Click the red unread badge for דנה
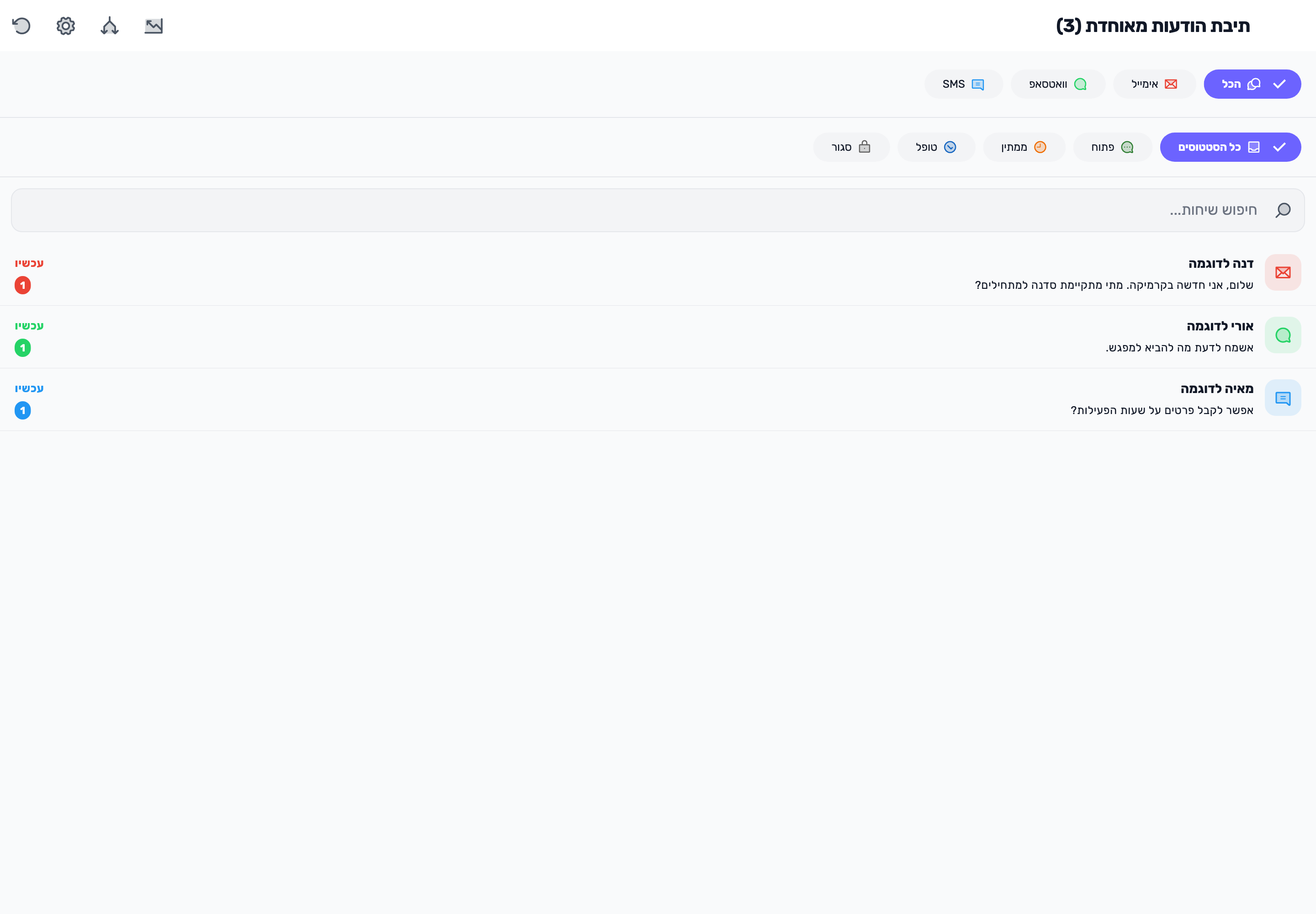 click(x=23, y=285)
